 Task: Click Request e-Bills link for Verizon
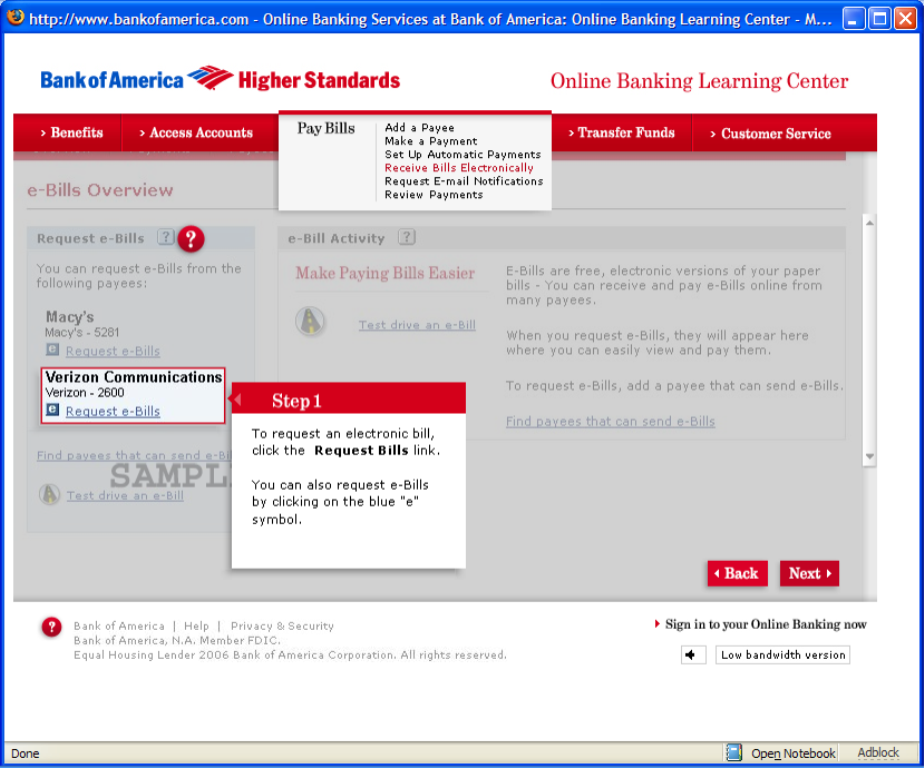coord(113,411)
